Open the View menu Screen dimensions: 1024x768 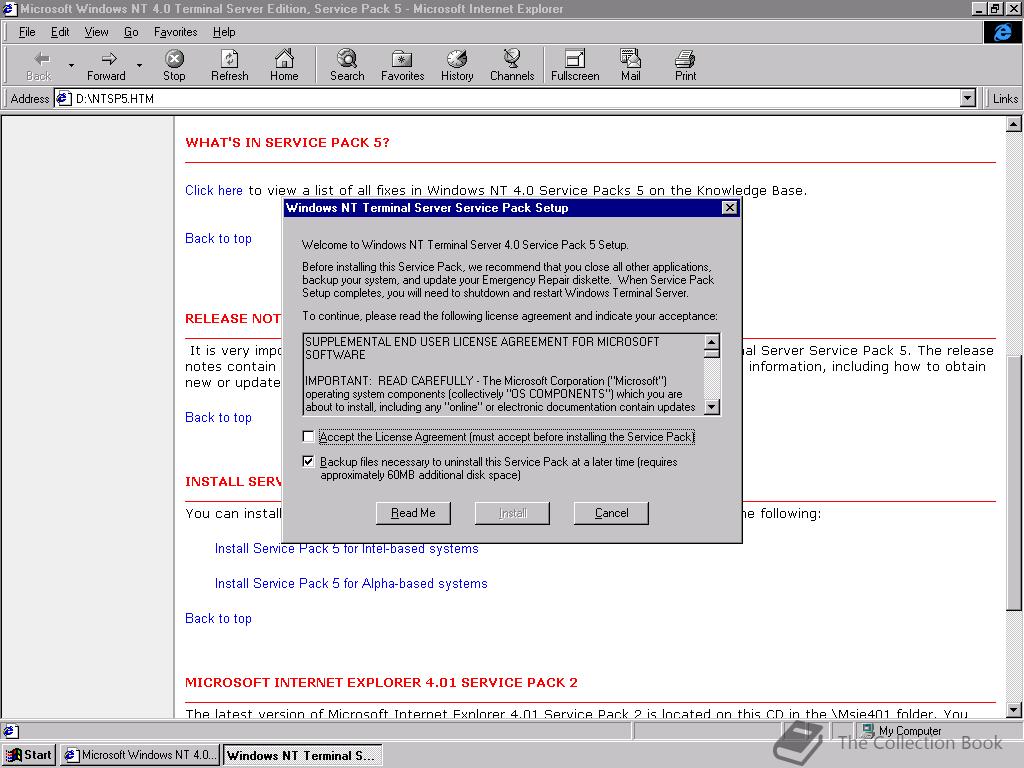click(x=96, y=32)
